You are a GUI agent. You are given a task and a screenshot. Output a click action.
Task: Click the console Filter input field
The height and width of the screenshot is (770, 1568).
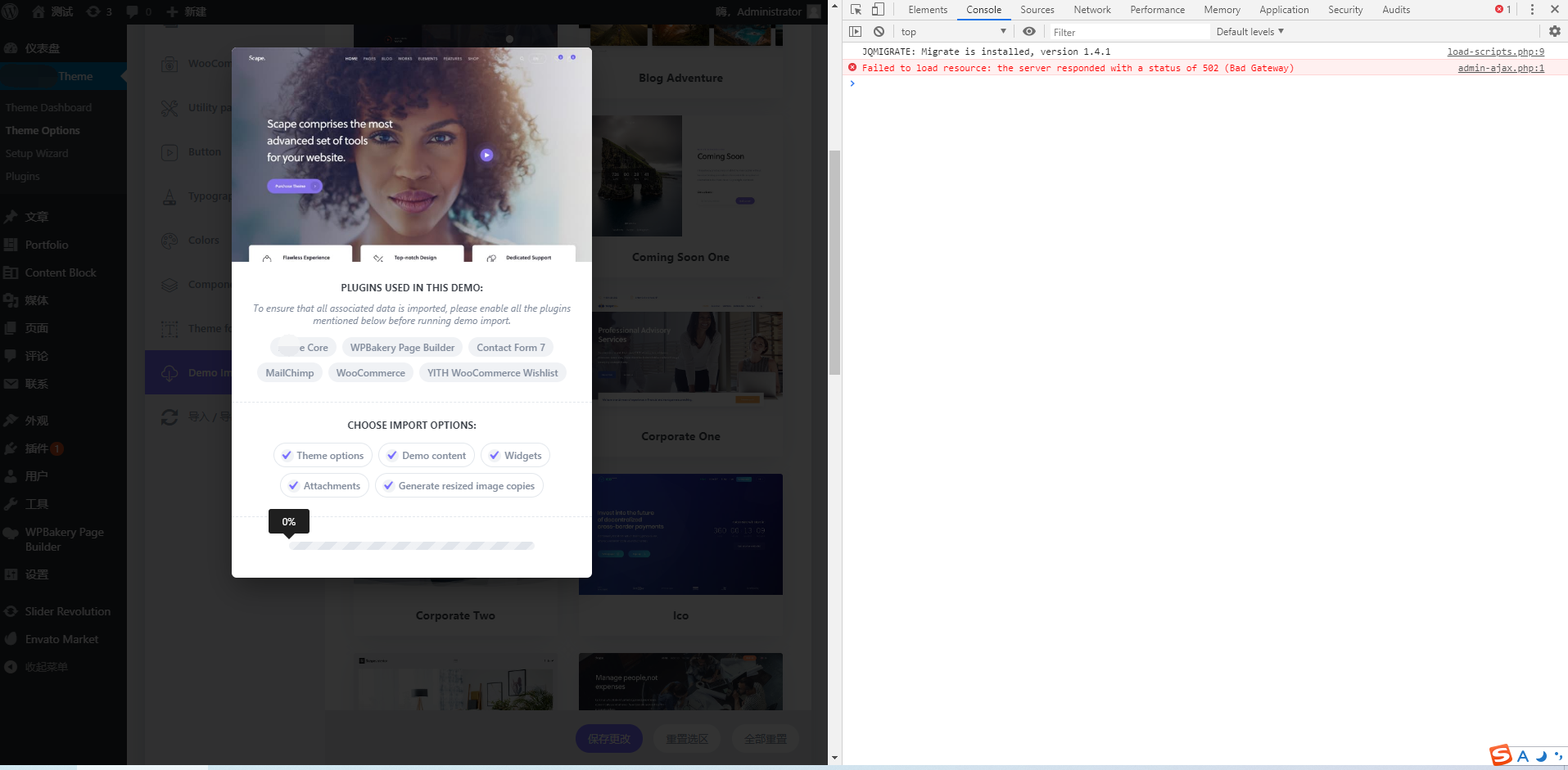(1128, 32)
